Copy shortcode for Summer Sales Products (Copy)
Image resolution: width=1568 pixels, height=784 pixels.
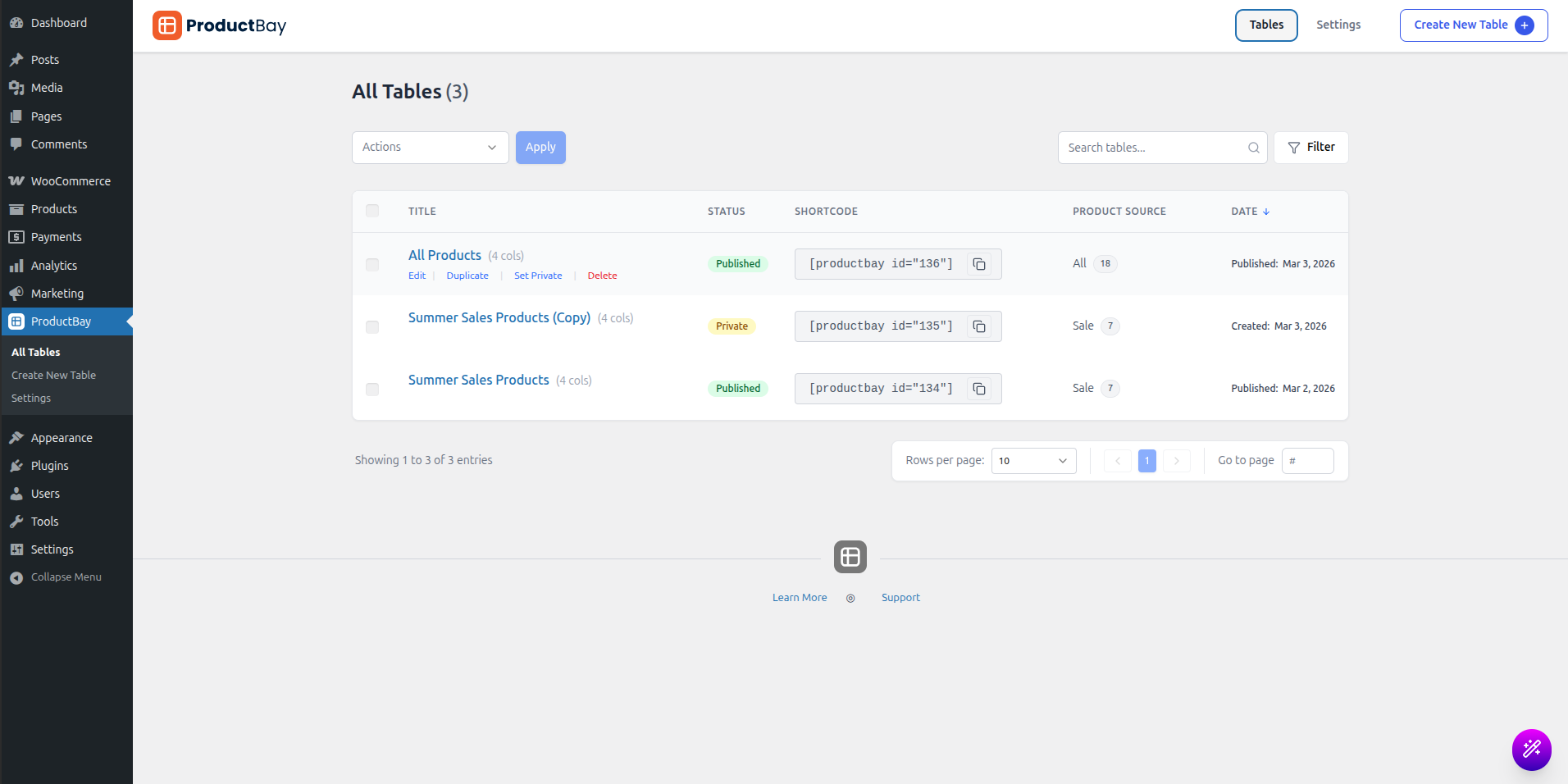(x=980, y=326)
